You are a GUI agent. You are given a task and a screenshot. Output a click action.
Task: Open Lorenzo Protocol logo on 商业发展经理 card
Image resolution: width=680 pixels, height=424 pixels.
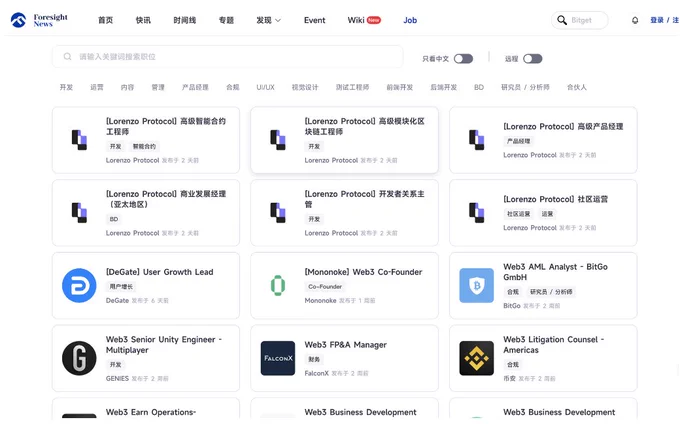79,212
